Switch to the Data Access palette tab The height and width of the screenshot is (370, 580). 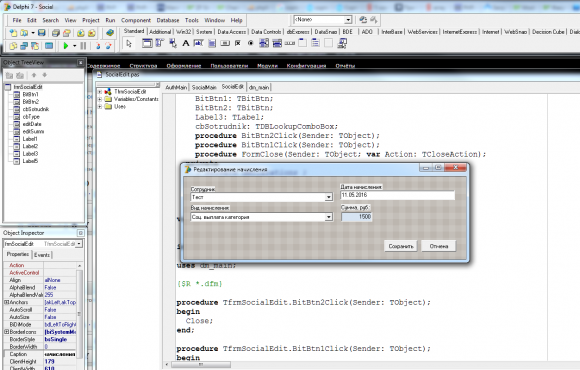point(232,32)
